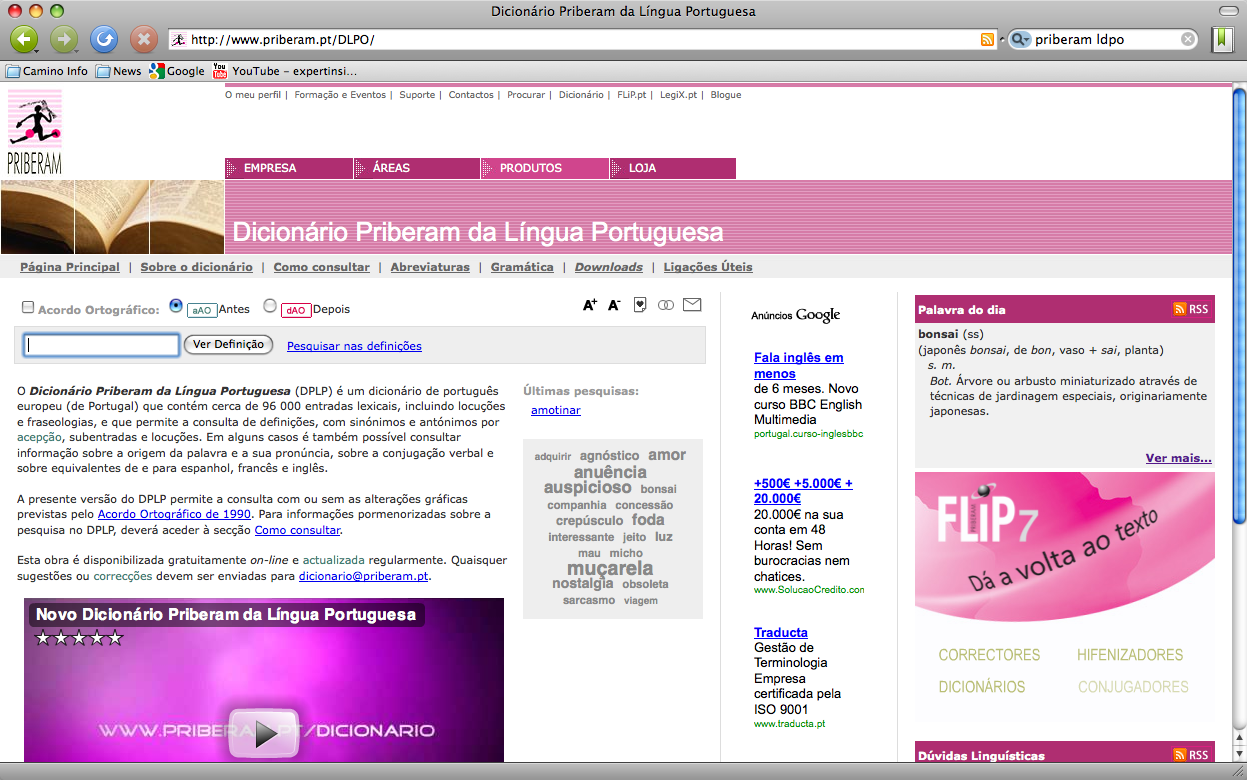1247x780 pixels.
Task: Click the aAO badge icon
Action: 202,310
